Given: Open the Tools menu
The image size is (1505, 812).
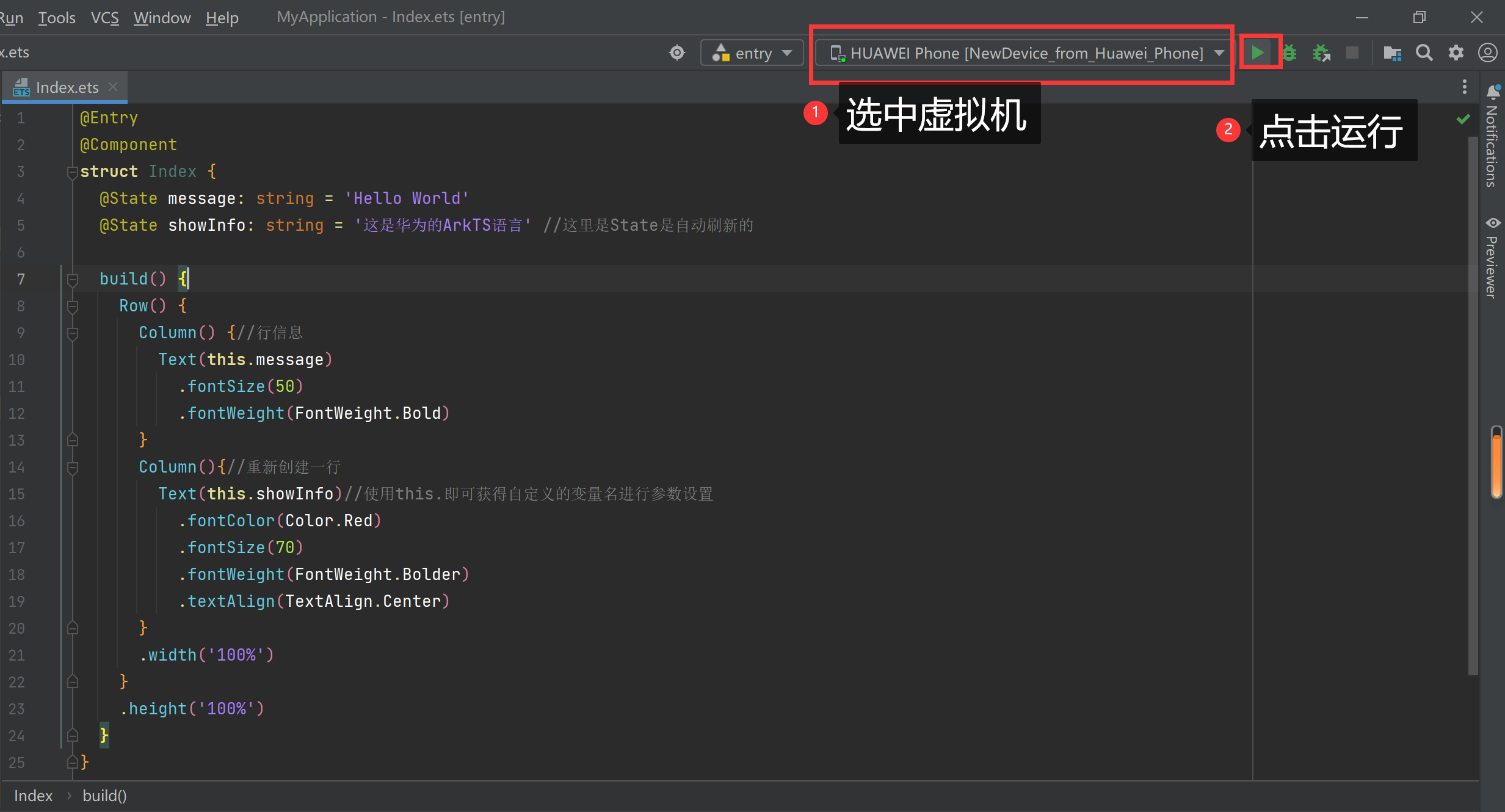Looking at the screenshot, I should (x=57, y=17).
